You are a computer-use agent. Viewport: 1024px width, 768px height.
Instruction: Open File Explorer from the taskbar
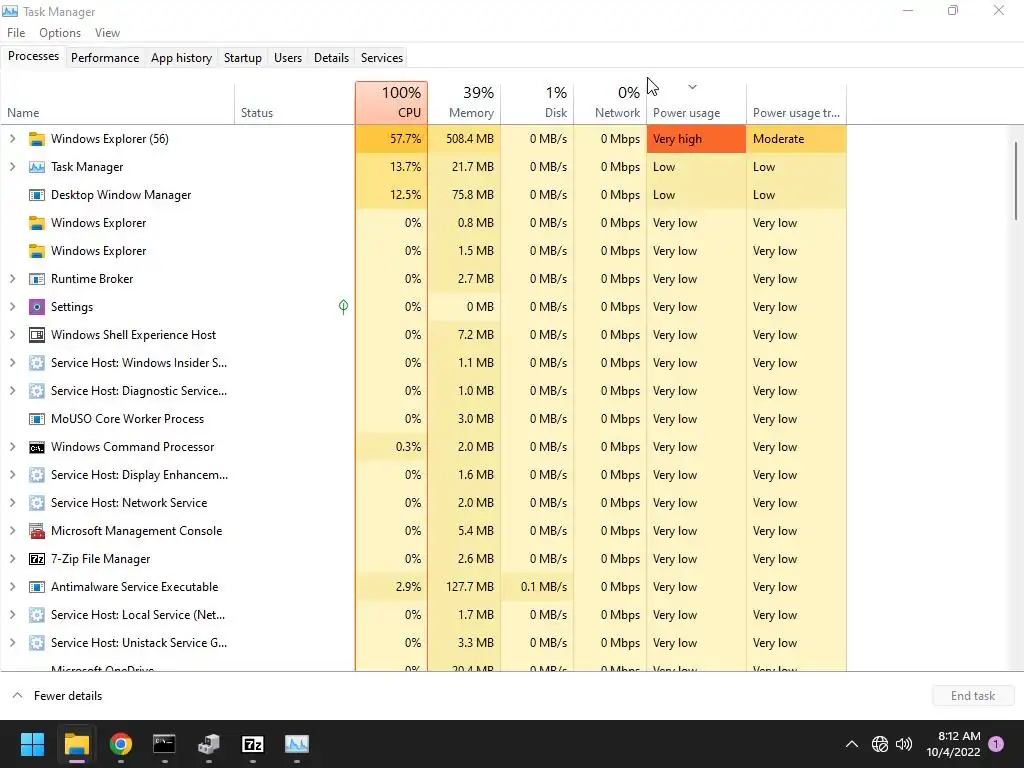click(x=76, y=744)
